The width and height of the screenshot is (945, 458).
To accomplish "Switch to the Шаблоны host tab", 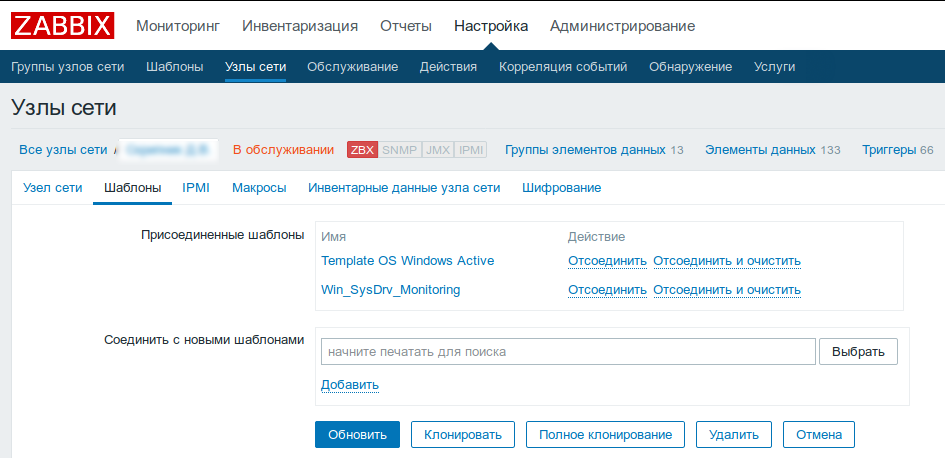I will coord(133,188).
